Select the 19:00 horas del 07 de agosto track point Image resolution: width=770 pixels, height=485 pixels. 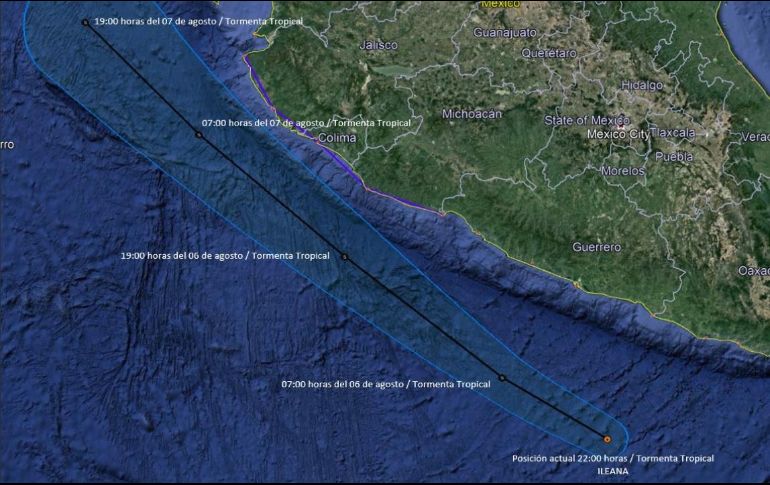click(85, 22)
